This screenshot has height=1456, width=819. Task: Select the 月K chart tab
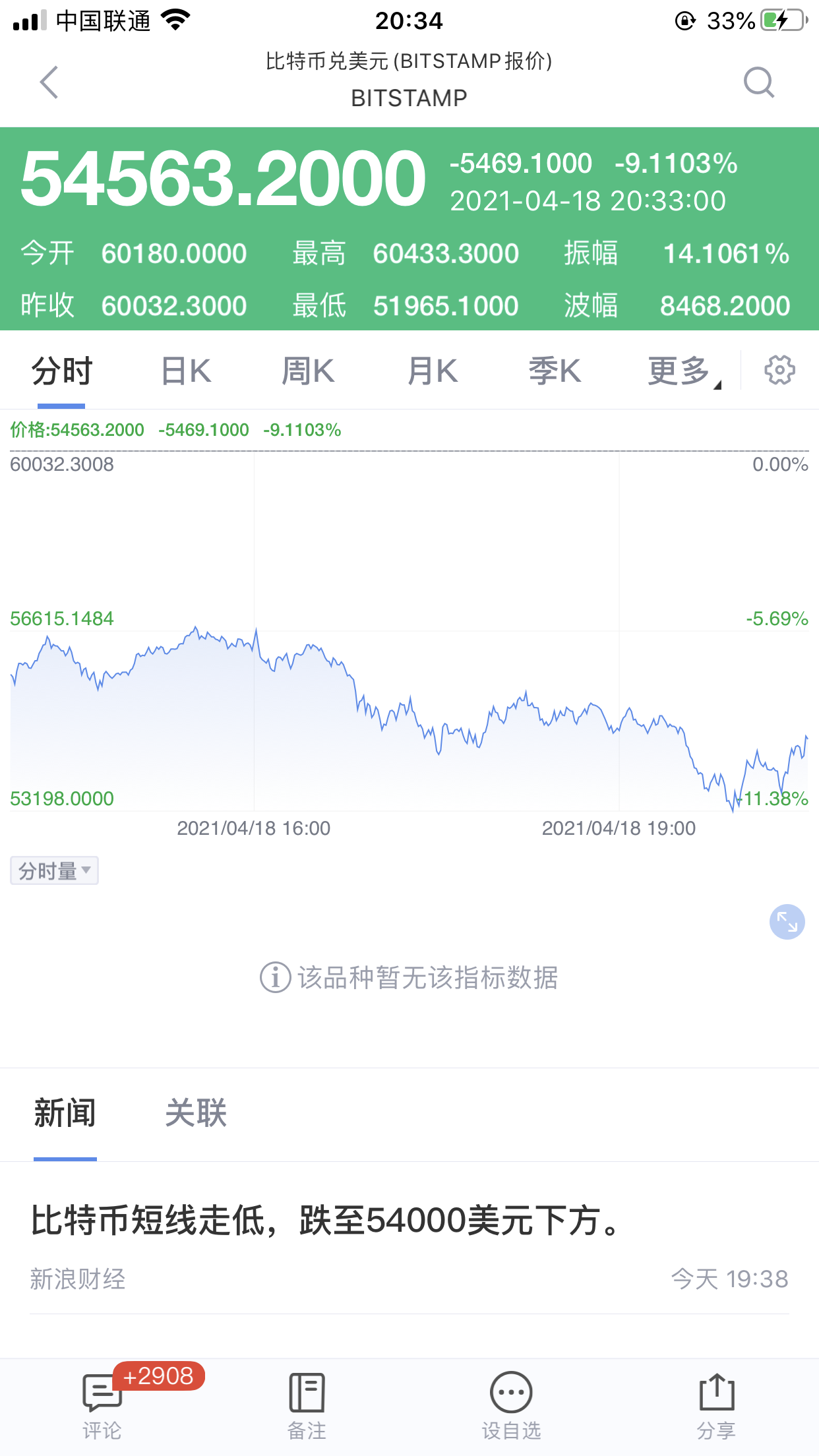point(432,371)
